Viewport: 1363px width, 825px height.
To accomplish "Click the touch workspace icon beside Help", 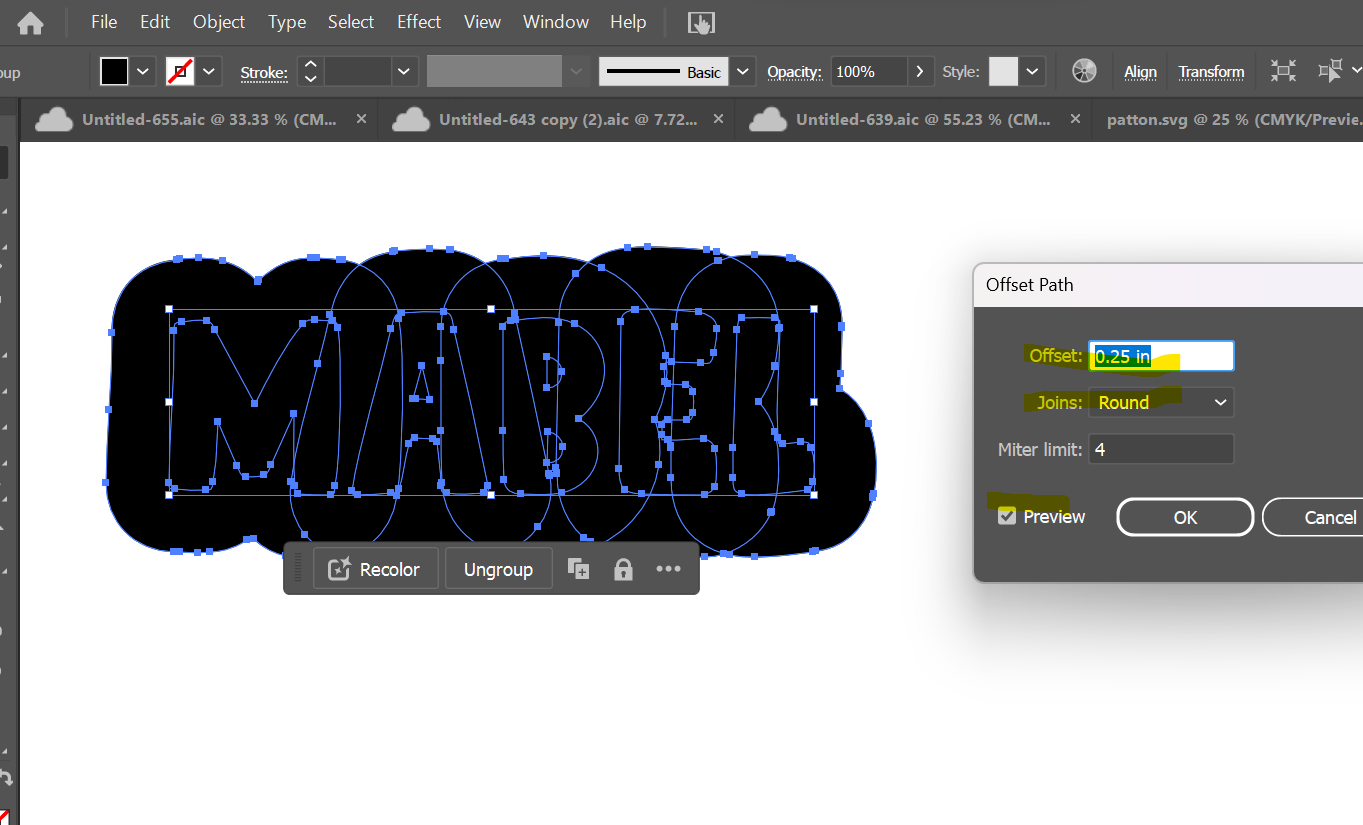I will (701, 22).
